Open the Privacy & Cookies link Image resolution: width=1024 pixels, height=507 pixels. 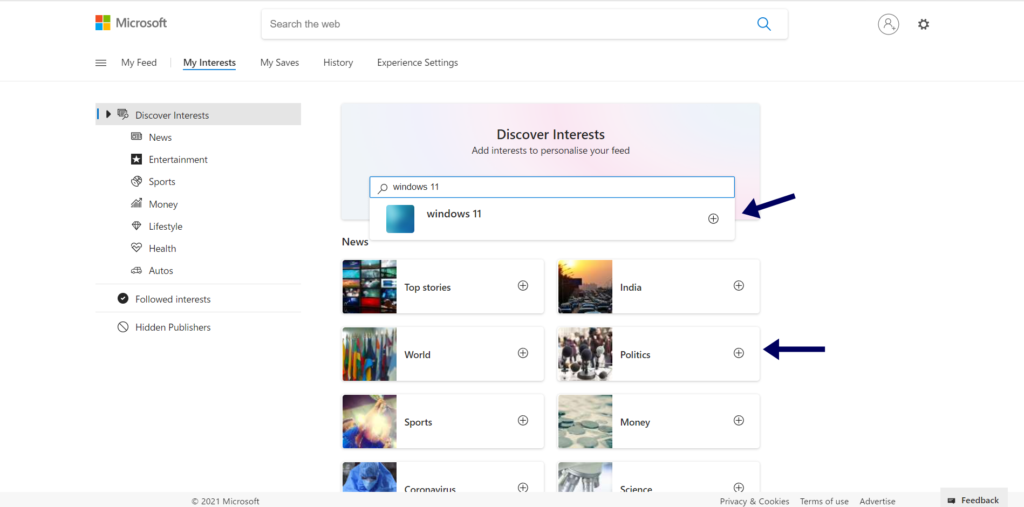coord(754,501)
